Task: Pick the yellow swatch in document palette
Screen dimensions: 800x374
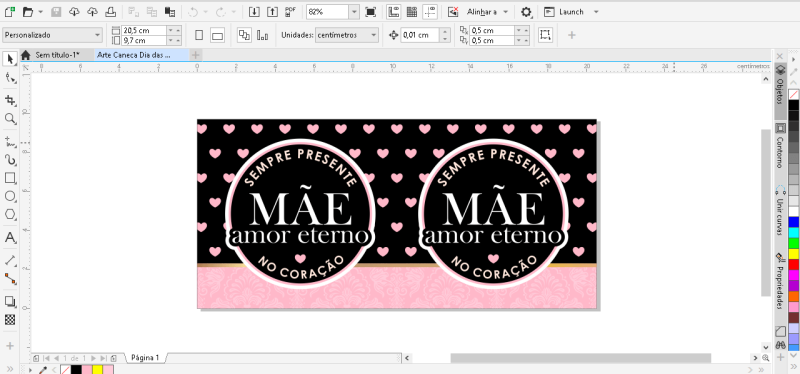Action: click(x=97, y=369)
